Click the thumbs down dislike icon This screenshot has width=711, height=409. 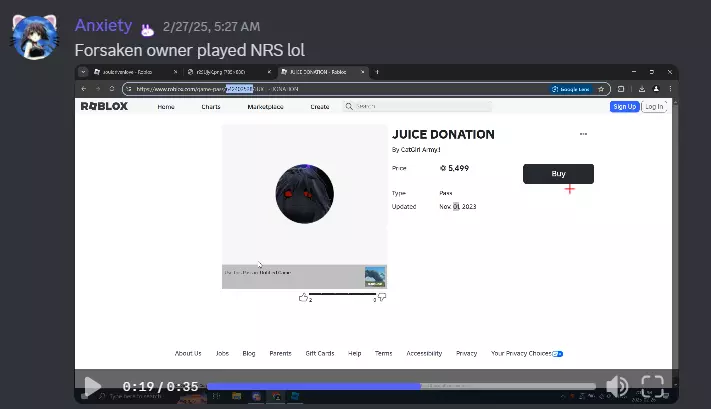[x=382, y=297]
